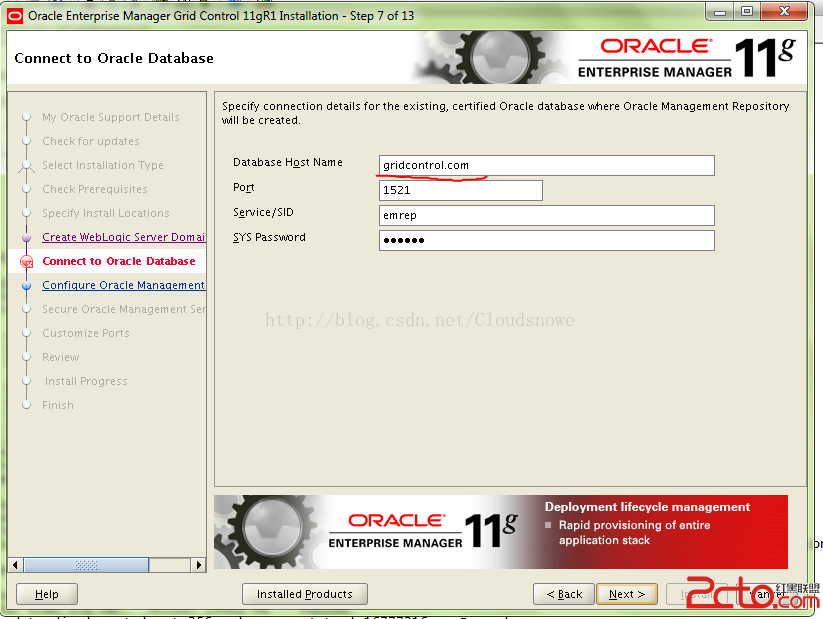Click the horizontal scrollbar thumb in steps panel

pyautogui.click(x=86, y=565)
